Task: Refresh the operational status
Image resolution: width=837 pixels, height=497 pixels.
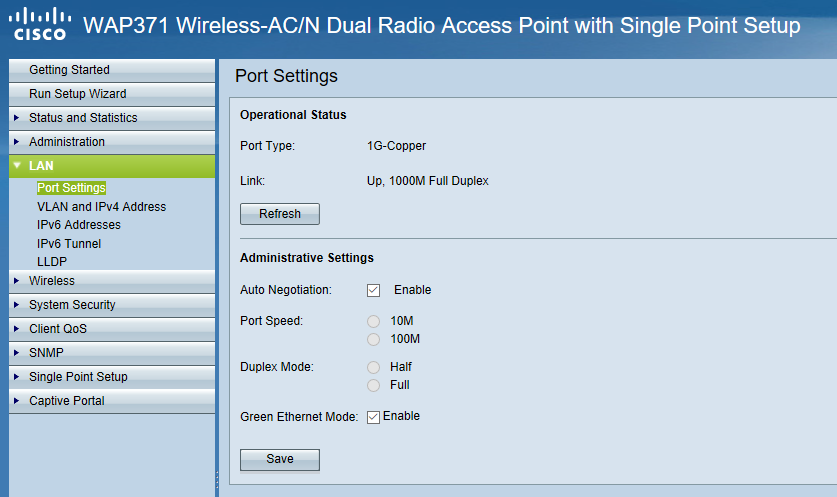Action: pos(280,214)
